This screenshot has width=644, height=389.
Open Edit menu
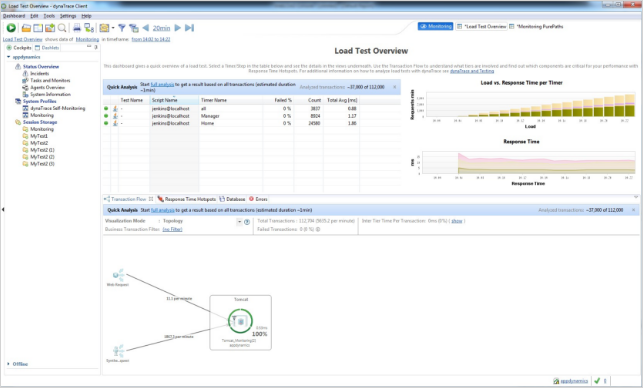(34, 16)
